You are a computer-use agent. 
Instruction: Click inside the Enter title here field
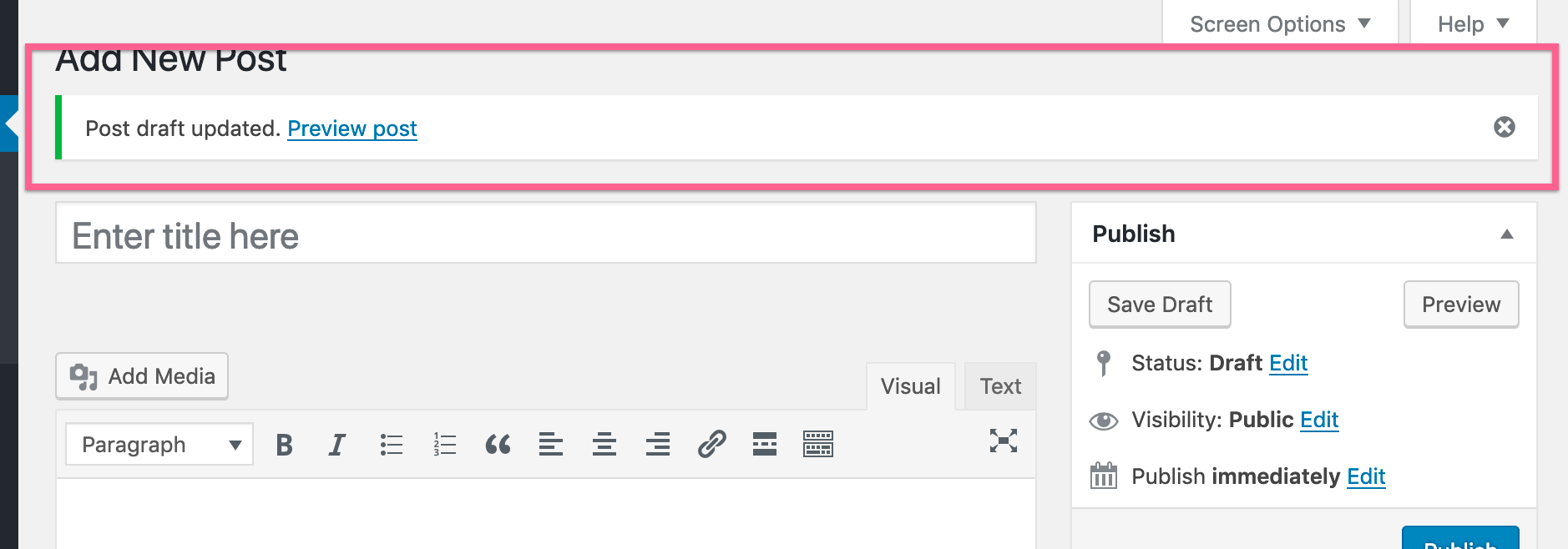click(x=544, y=234)
